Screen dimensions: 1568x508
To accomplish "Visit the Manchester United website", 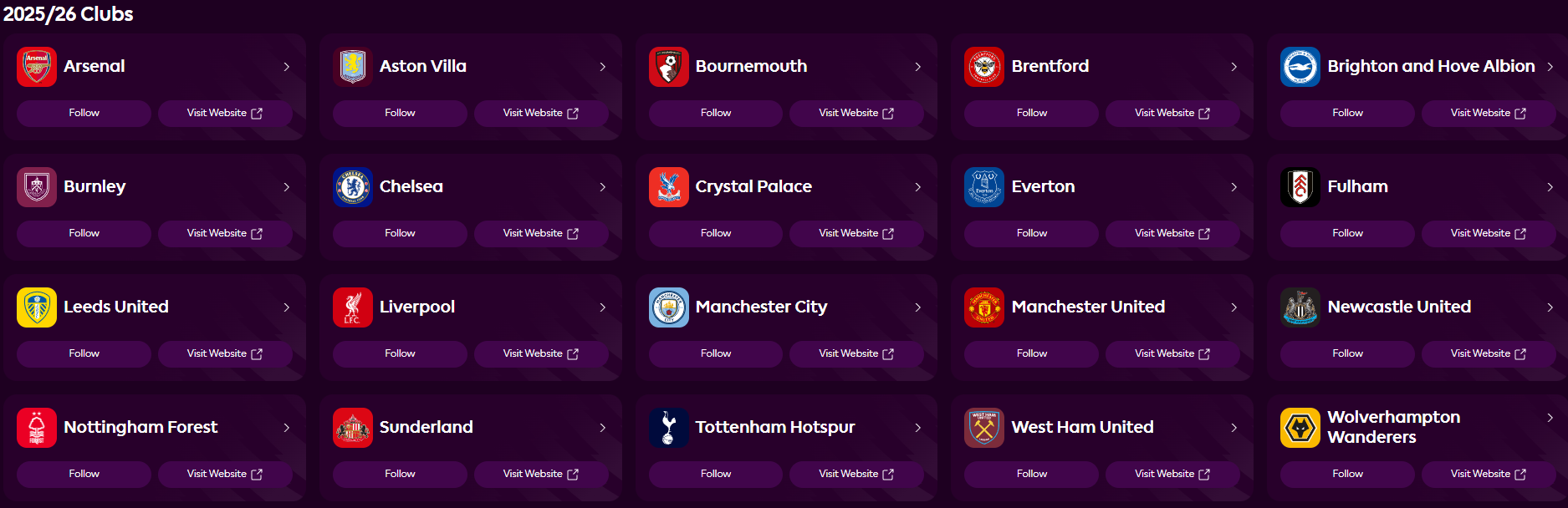I will point(1172,353).
